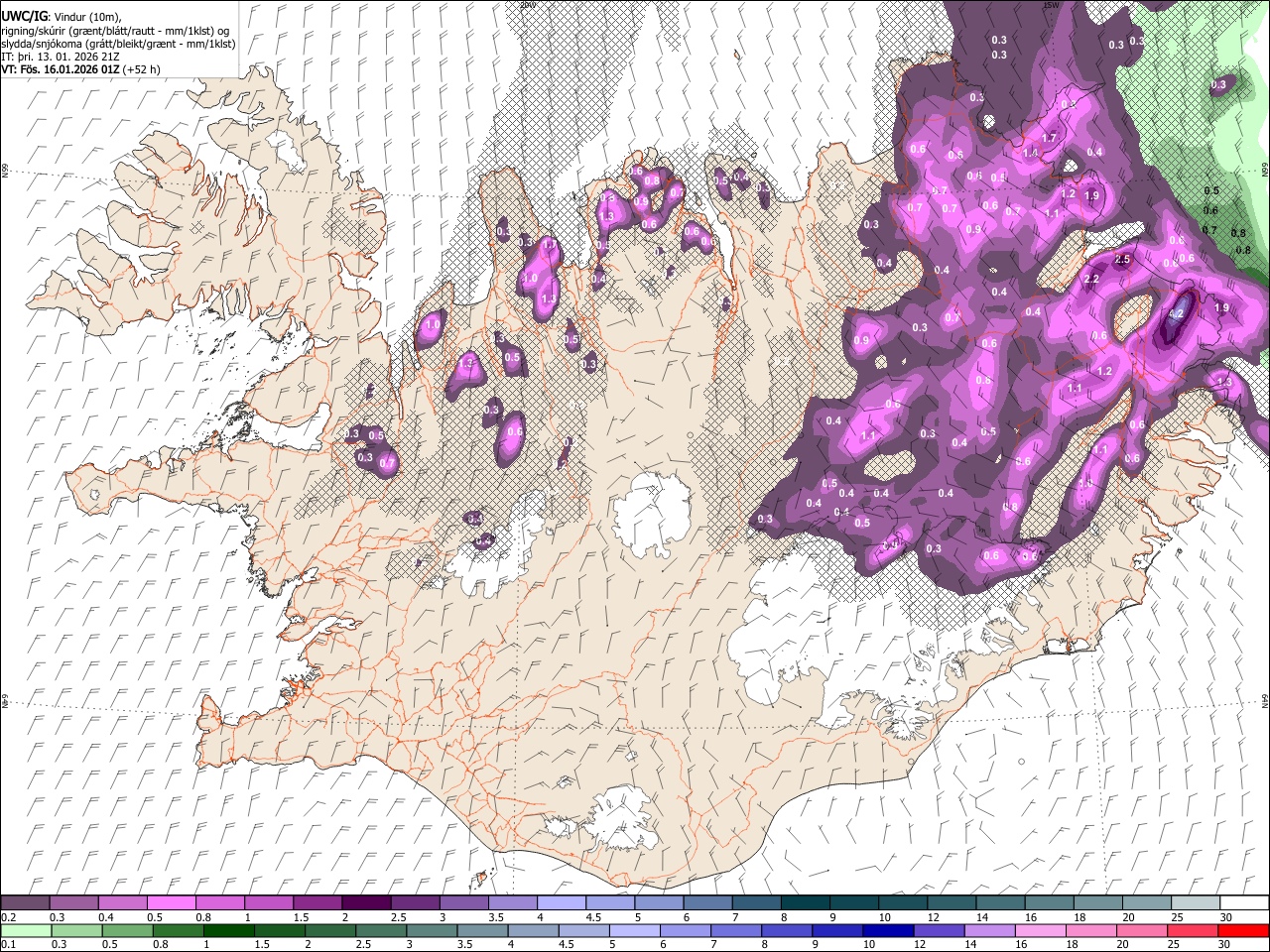The image size is (1270, 952).
Task: Pick upper legend swatch between 12 and 14
Action: [952, 903]
